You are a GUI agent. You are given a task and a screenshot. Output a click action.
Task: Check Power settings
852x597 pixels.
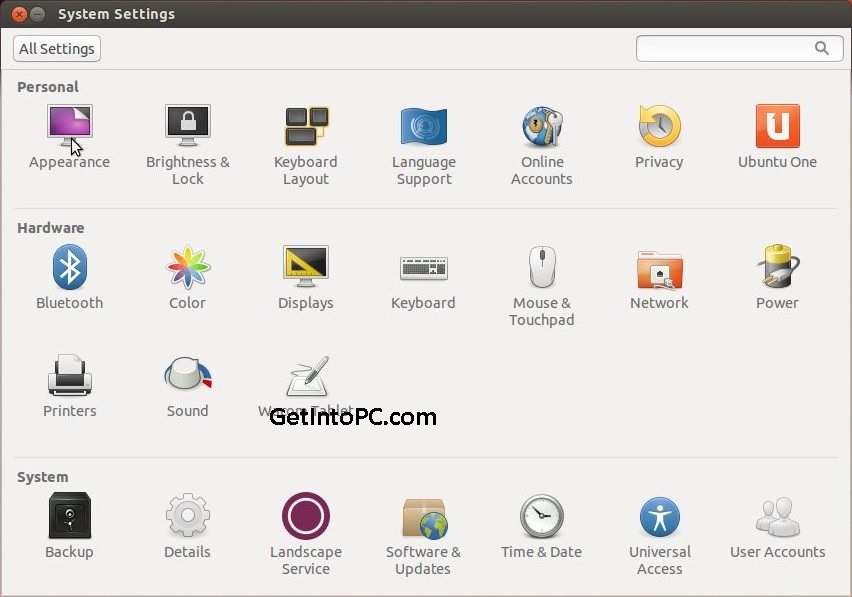(777, 266)
